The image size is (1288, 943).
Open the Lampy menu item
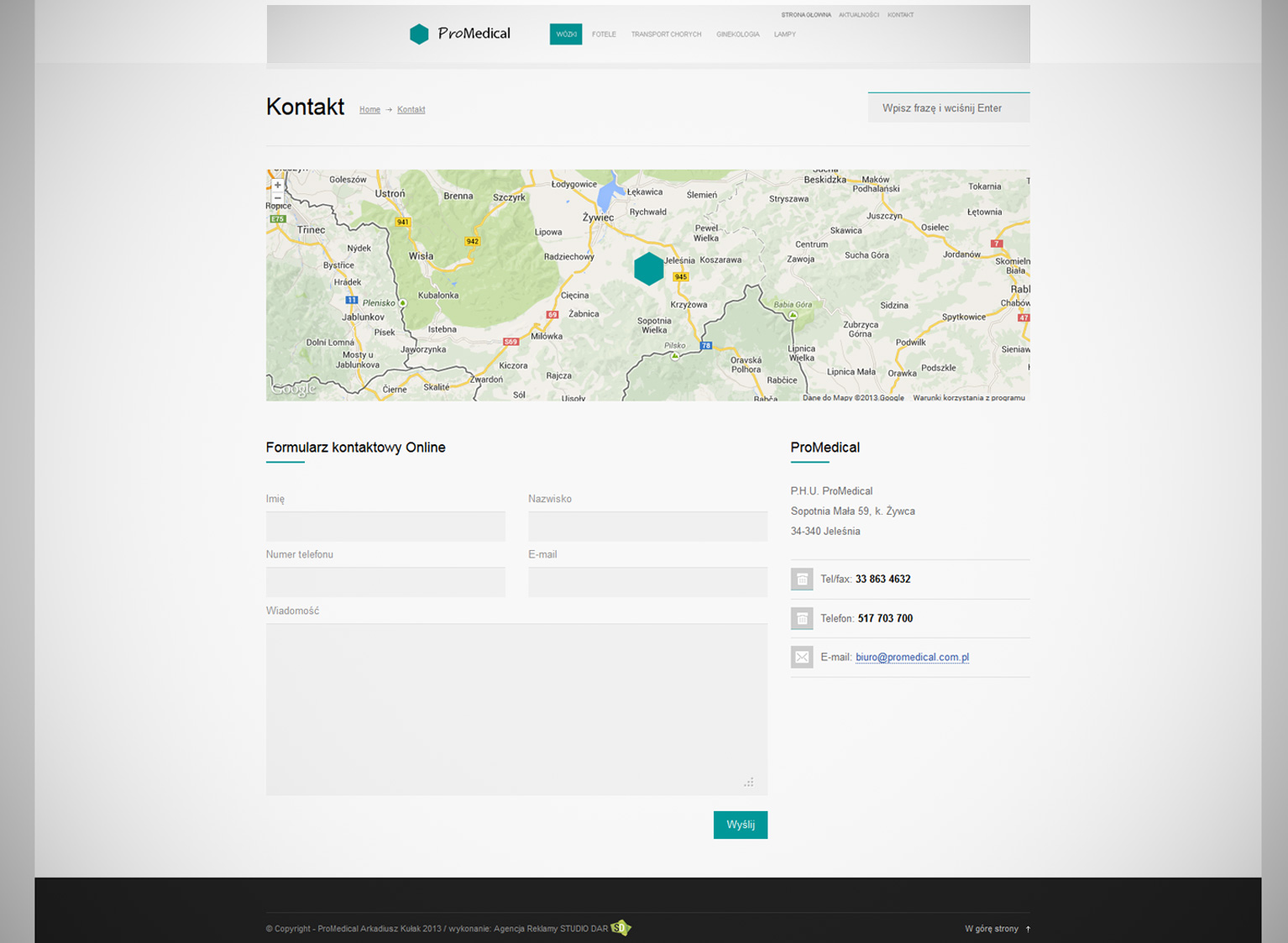coord(785,34)
